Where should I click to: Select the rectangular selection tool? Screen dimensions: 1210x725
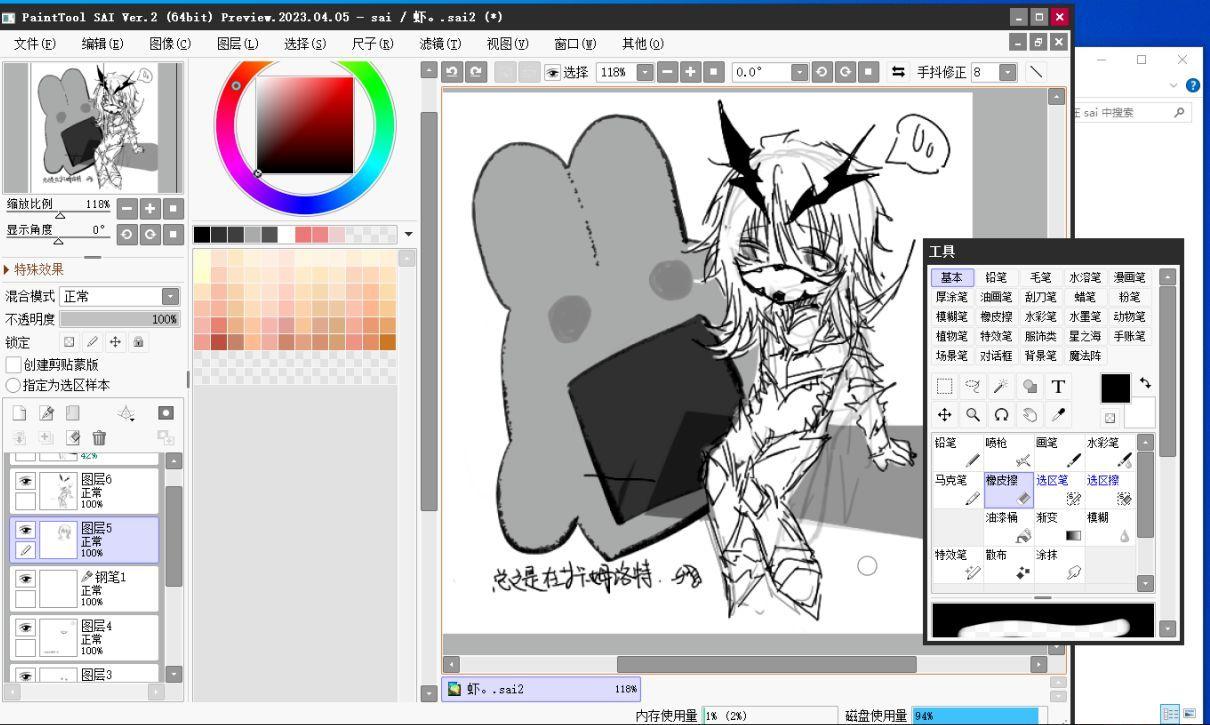pyautogui.click(x=945, y=387)
